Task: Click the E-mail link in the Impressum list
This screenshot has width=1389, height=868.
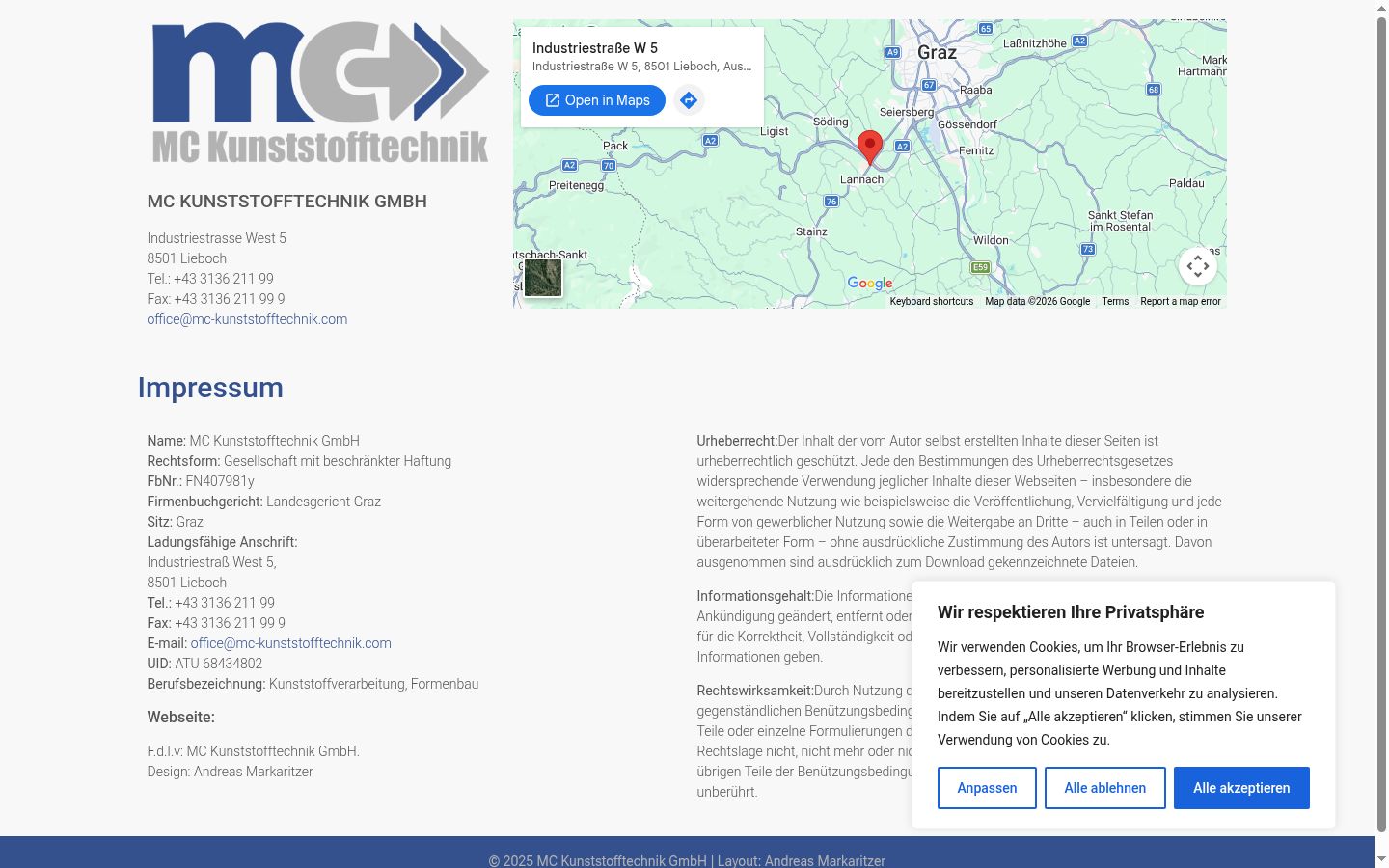Action: pos(291,643)
